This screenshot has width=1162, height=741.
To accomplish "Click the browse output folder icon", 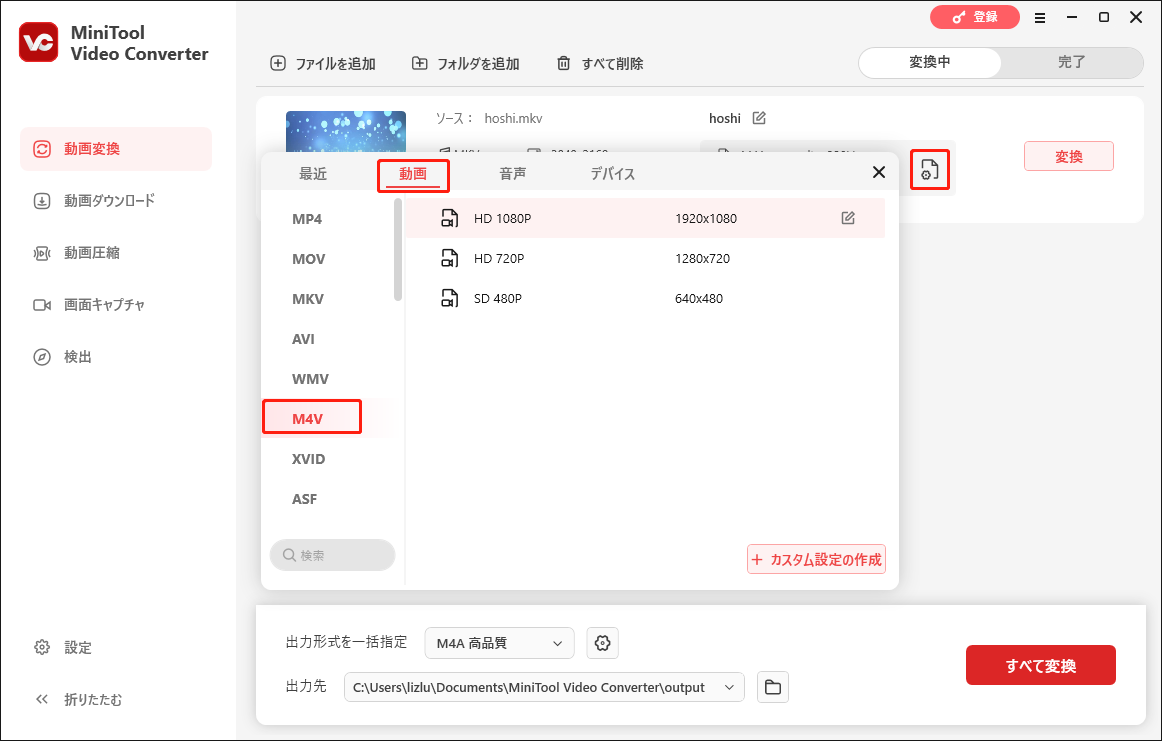I will pyautogui.click(x=773, y=687).
